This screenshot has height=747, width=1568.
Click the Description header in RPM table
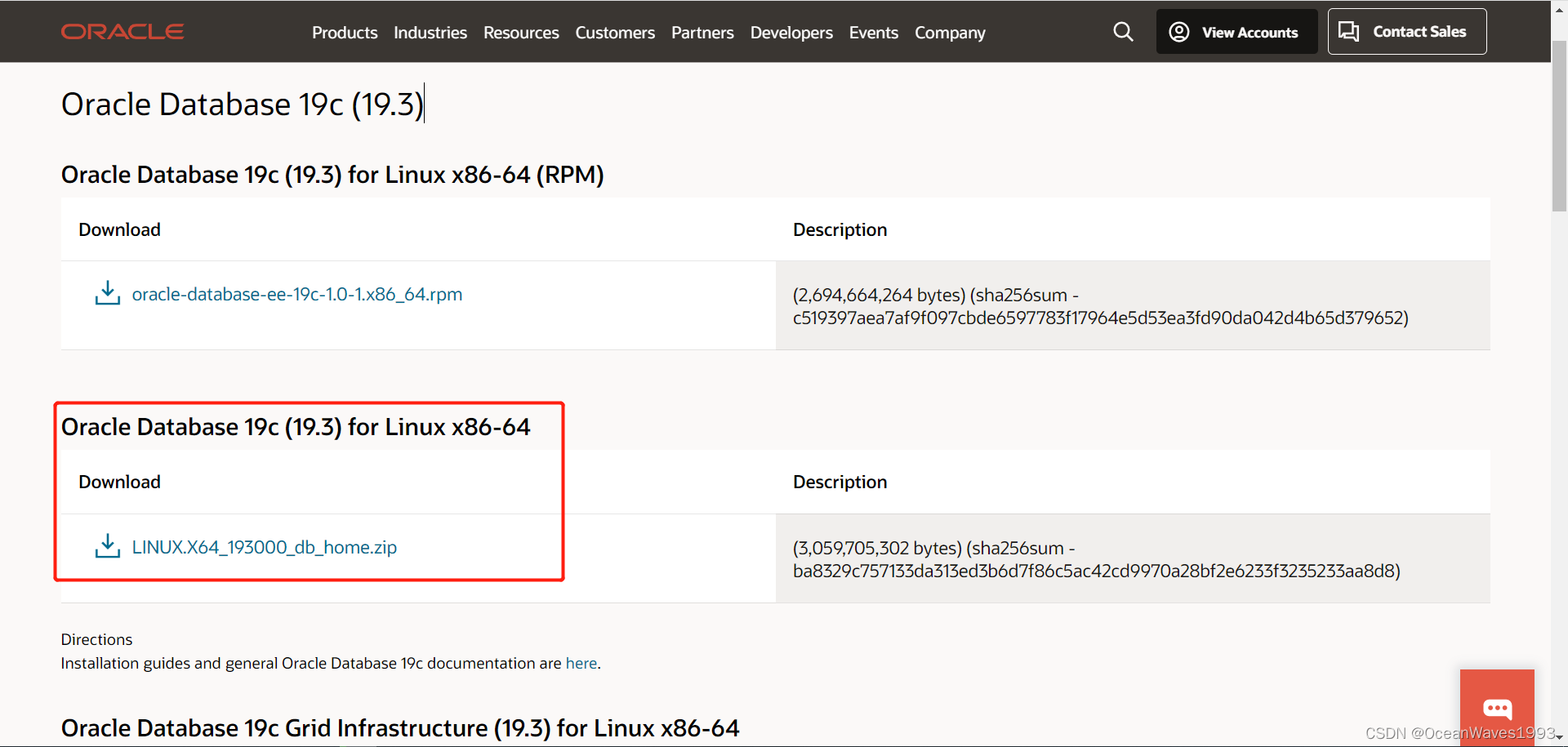(x=840, y=229)
